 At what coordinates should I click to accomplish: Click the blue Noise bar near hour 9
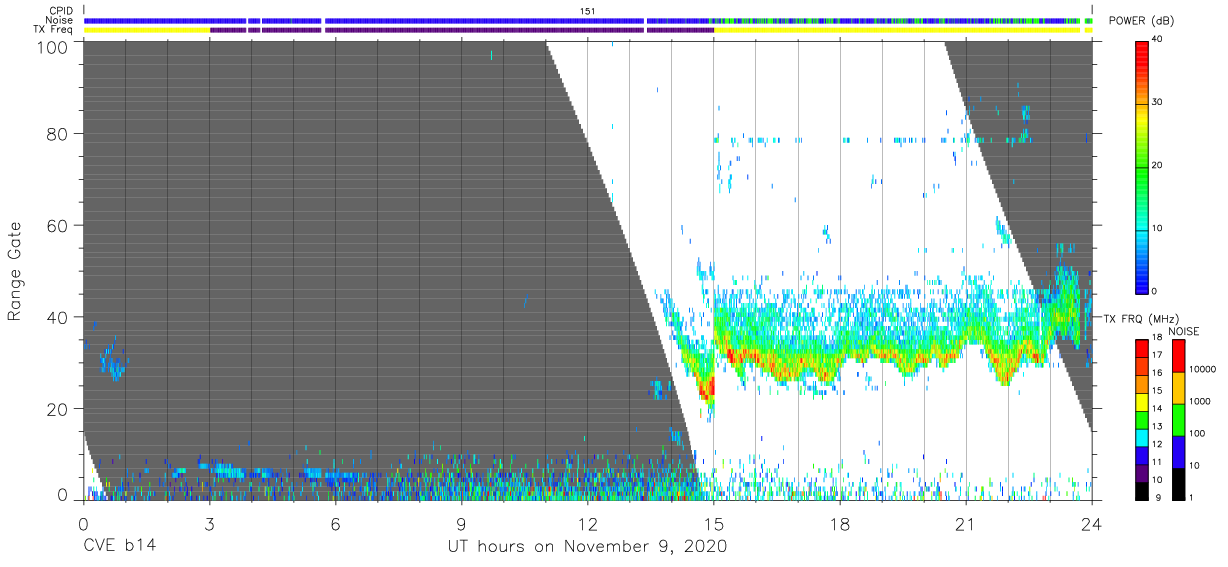click(x=461, y=20)
